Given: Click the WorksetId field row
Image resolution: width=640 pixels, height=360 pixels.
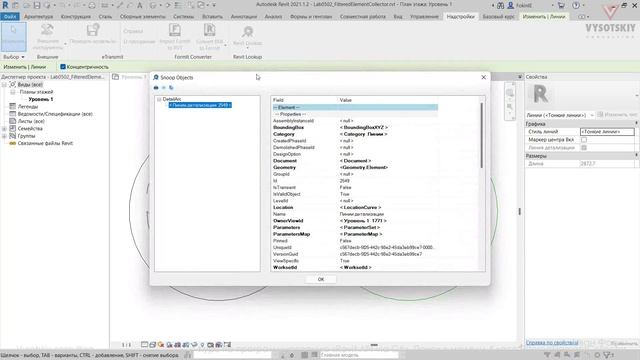Looking at the screenshot, I should coord(355,267).
